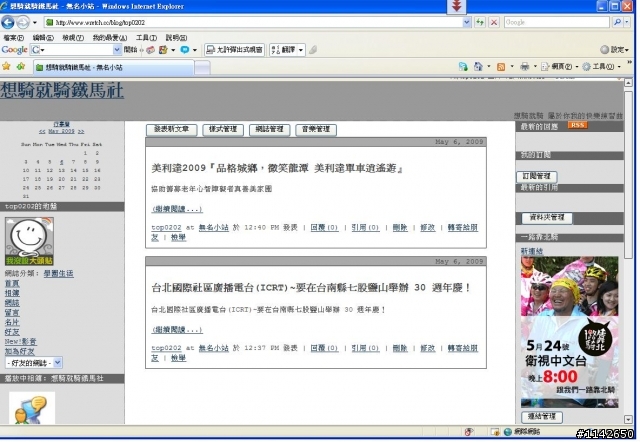The height and width of the screenshot is (442, 640).
Task: Click the MSN contacts icon in command bar
Action: 463,67
